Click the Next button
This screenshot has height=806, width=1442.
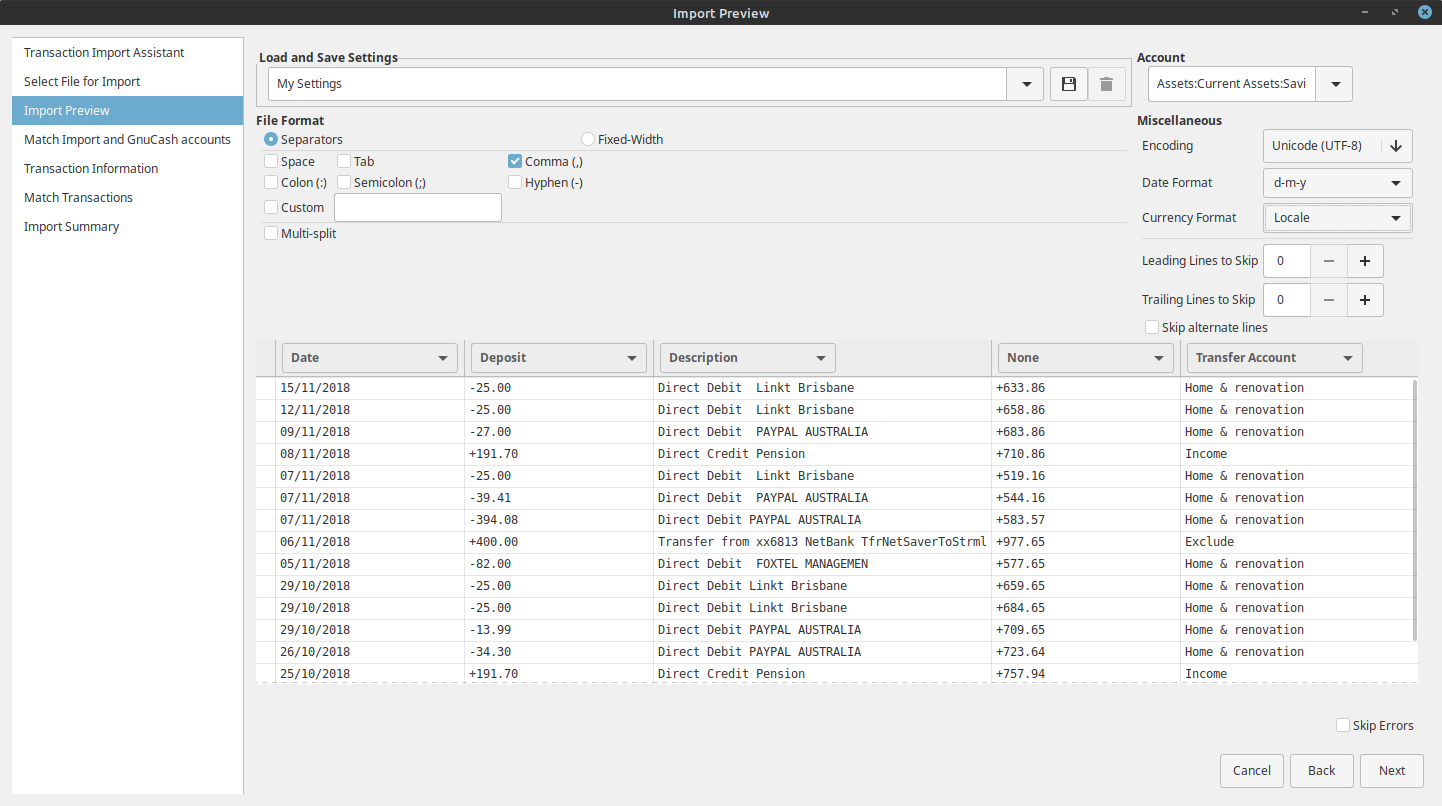[x=1391, y=770]
